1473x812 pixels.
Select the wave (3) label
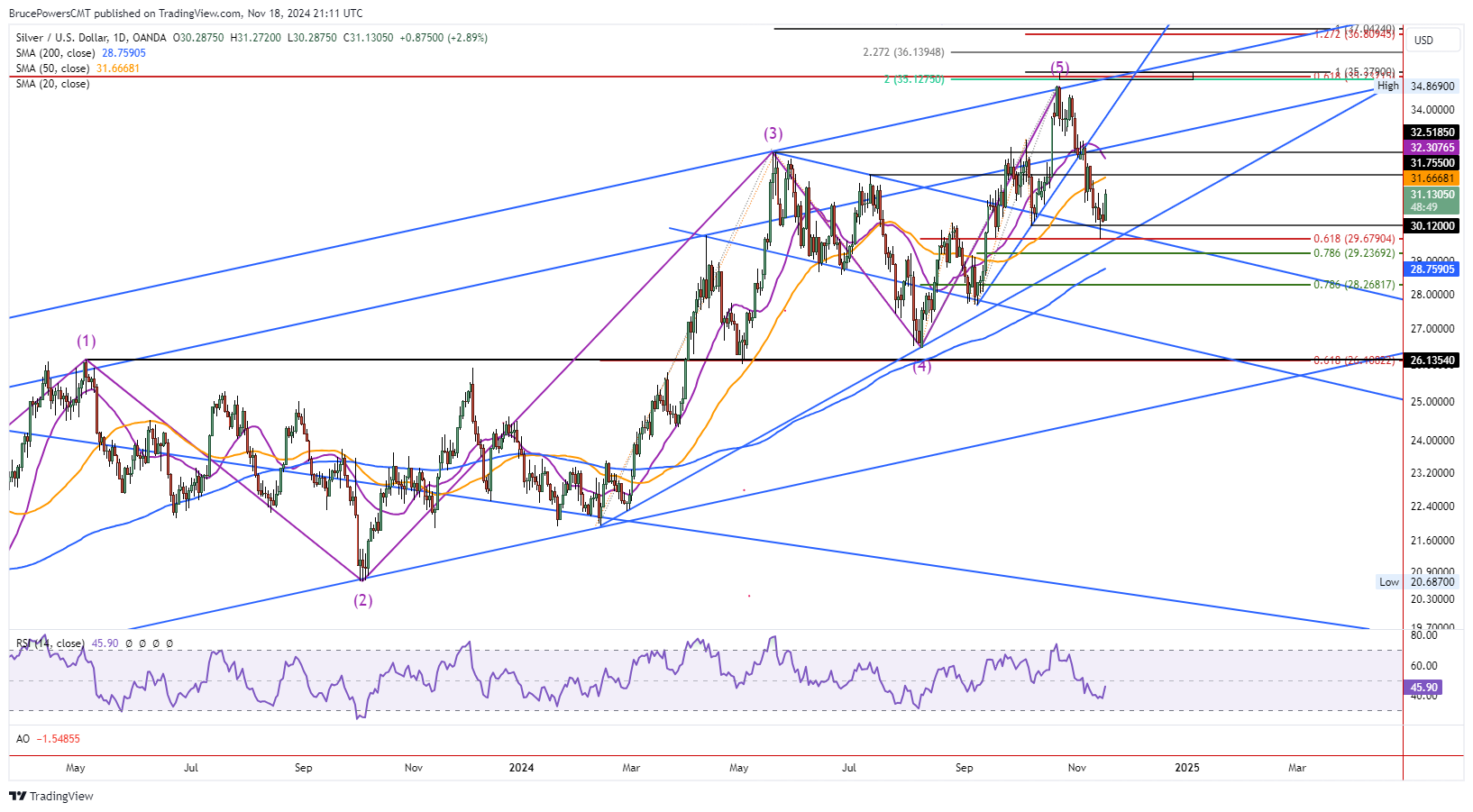pos(773,133)
